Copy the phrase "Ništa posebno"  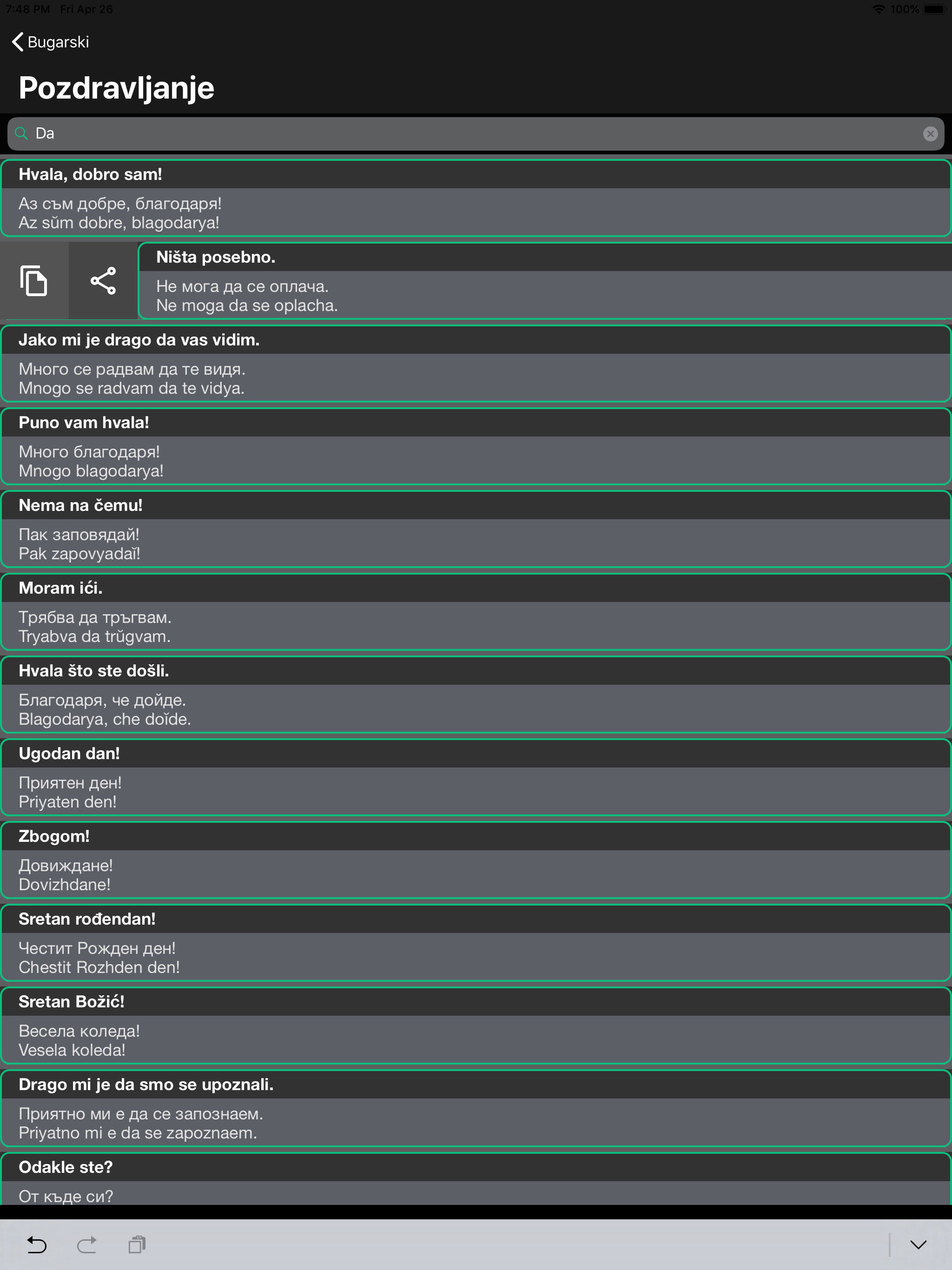pos(34,281)
